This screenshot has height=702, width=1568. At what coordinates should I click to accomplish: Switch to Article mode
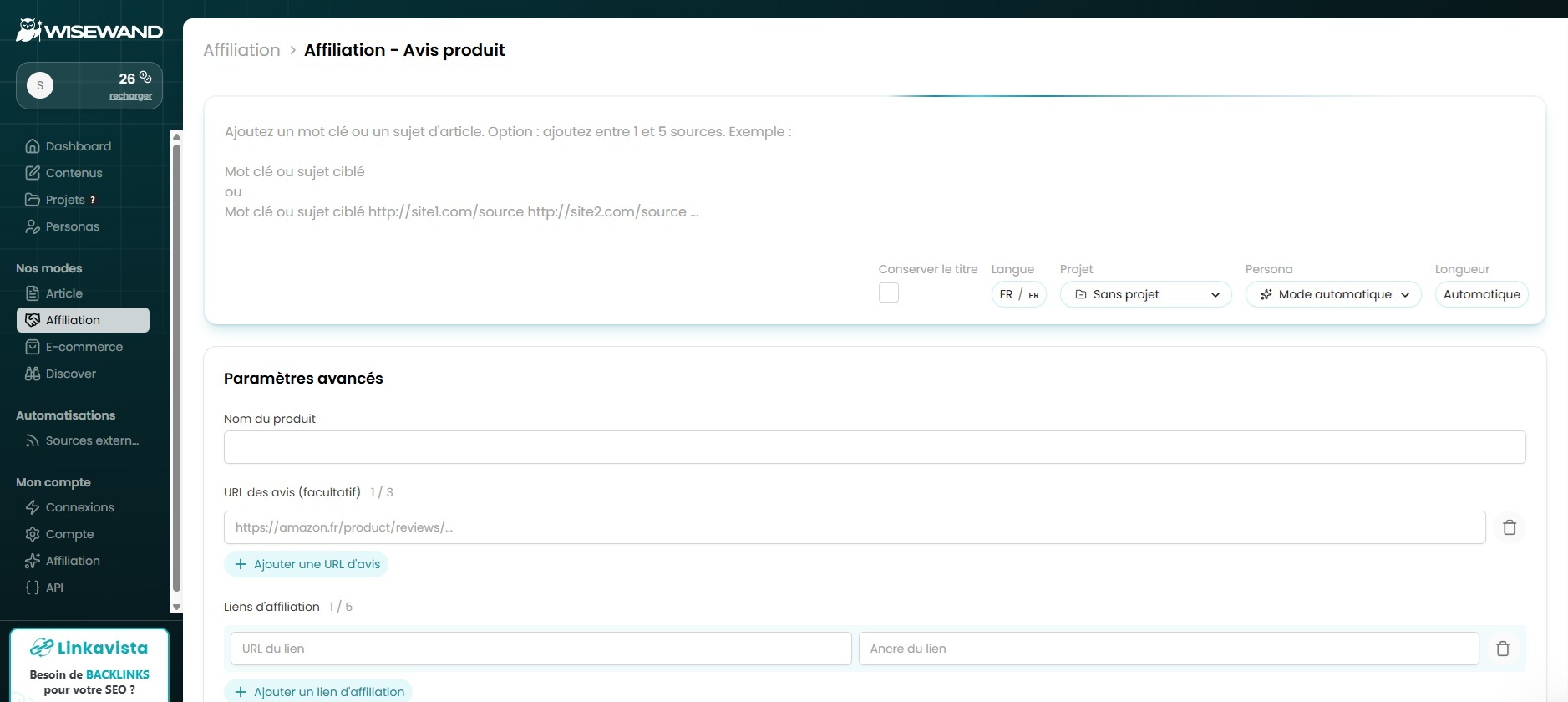(63, 293)
